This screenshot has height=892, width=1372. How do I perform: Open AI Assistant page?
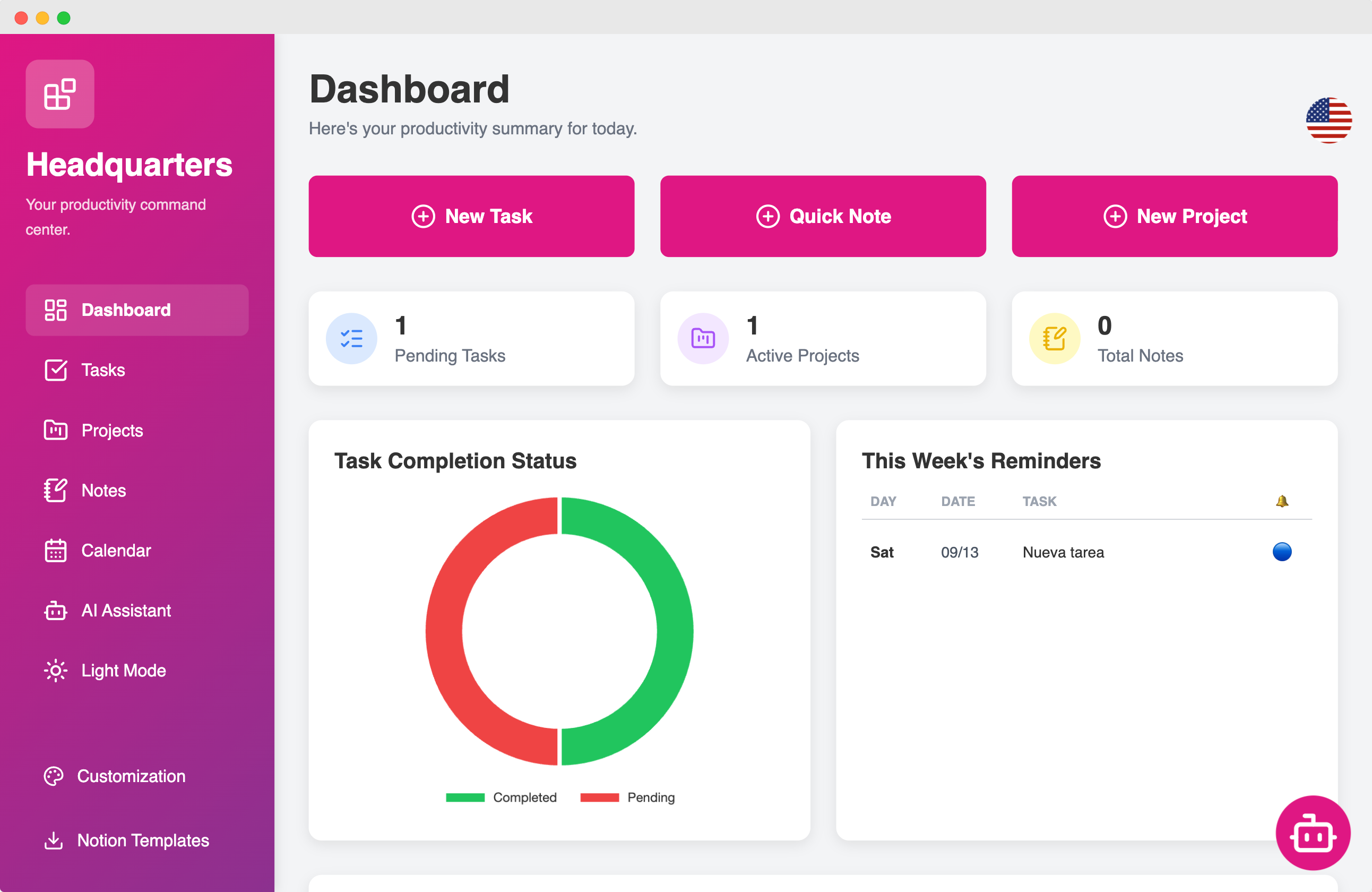pyautogui.click(x=126, y=610)
